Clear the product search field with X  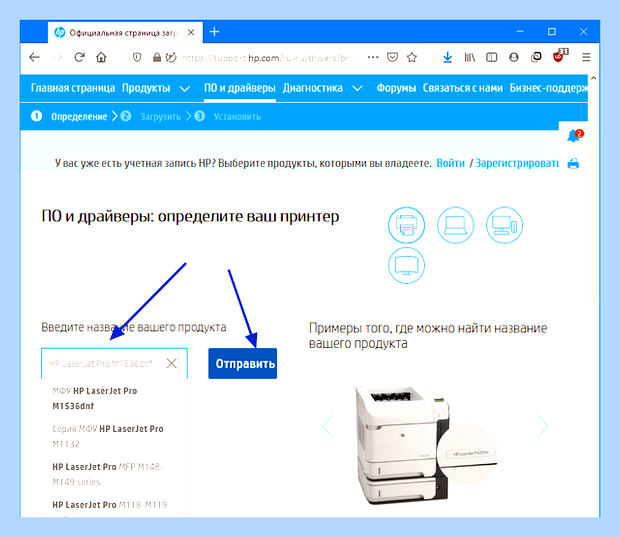click(172, 363)
